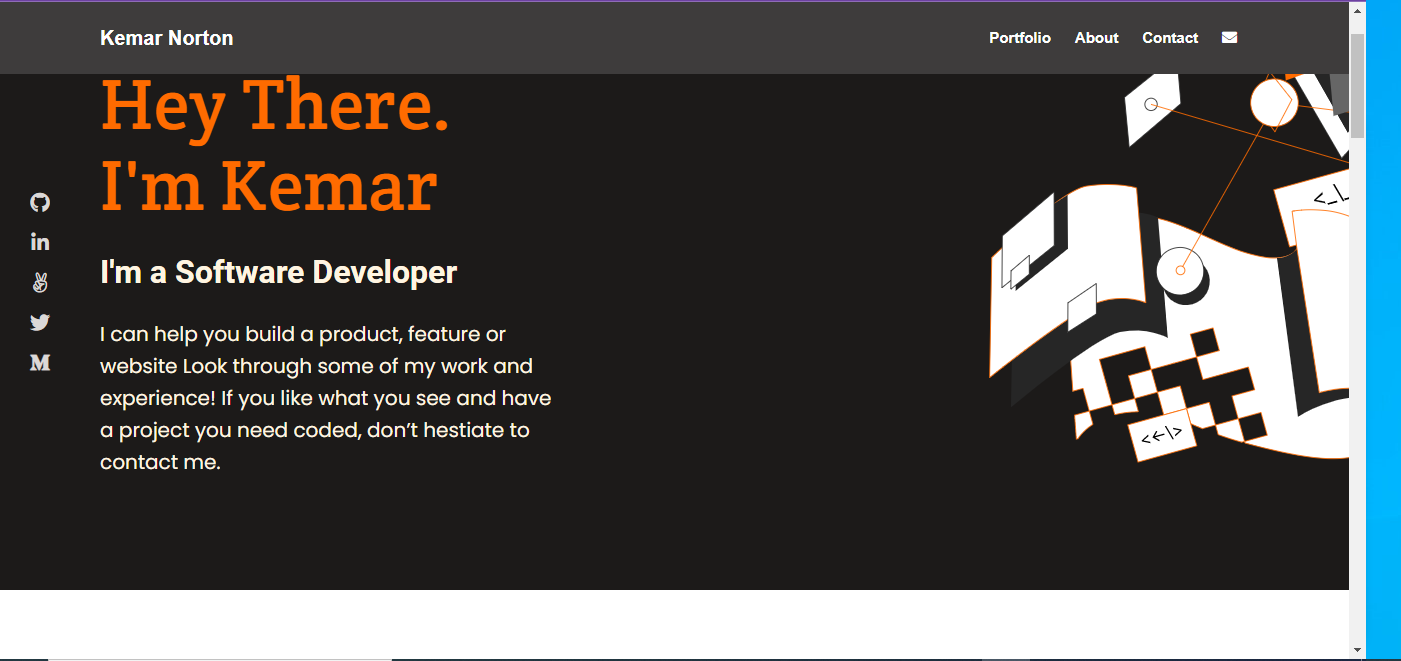Select the AngelList peace-sign icon

pyautogui.click(x=40, y=282)
